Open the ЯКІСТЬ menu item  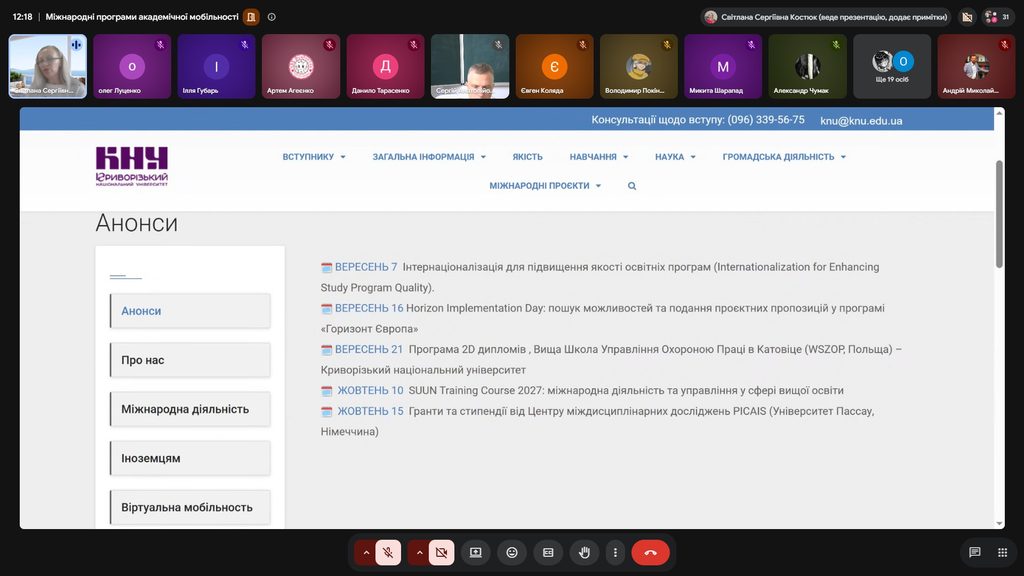tap(527, 157)
